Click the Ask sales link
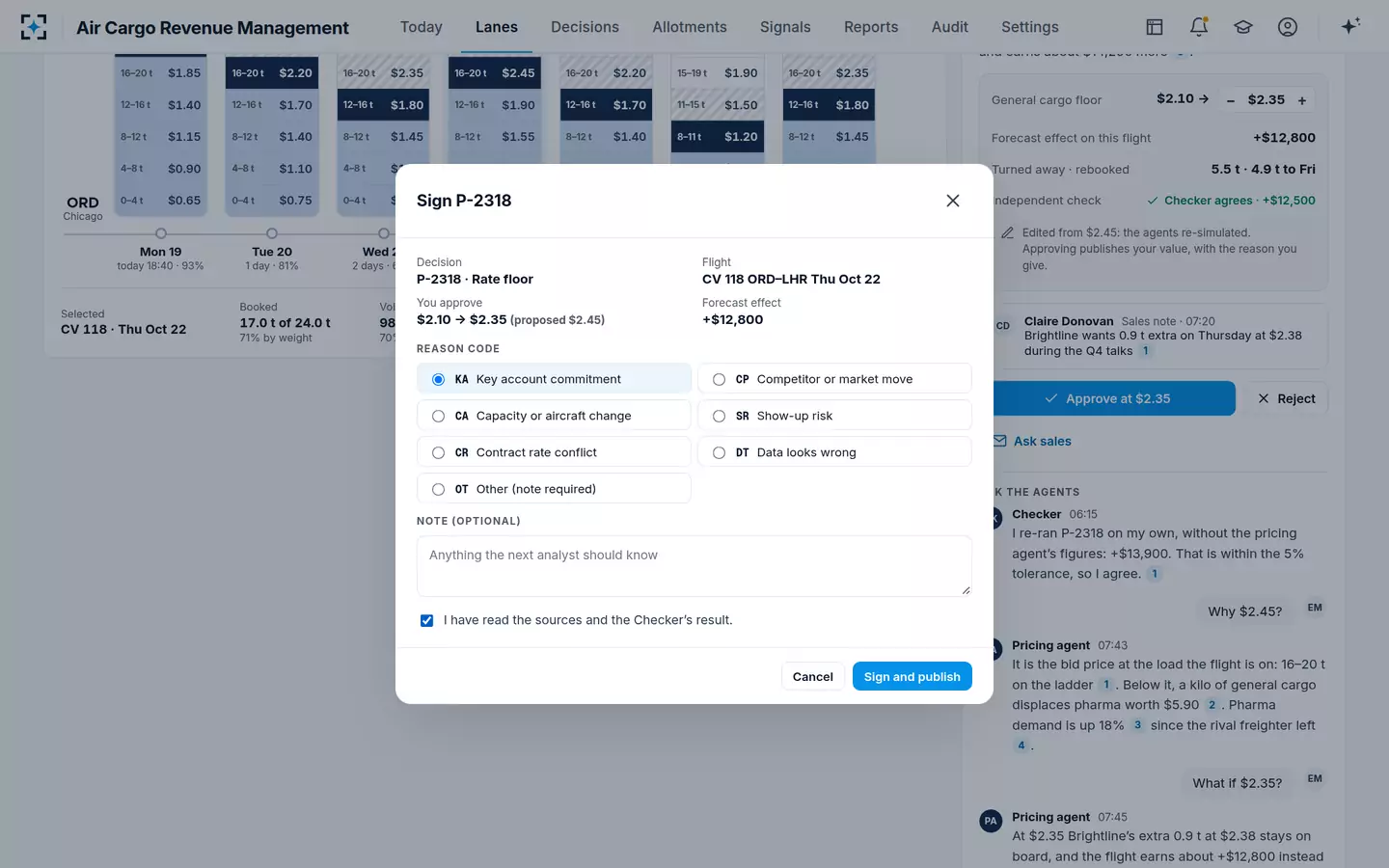Viewport: 1389px width, 868px height. coord(1033,441)
